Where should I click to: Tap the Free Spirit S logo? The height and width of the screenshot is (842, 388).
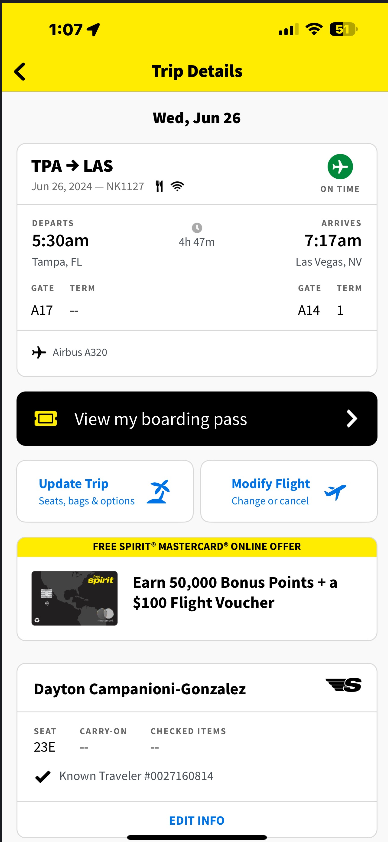(x=343, y=685)
